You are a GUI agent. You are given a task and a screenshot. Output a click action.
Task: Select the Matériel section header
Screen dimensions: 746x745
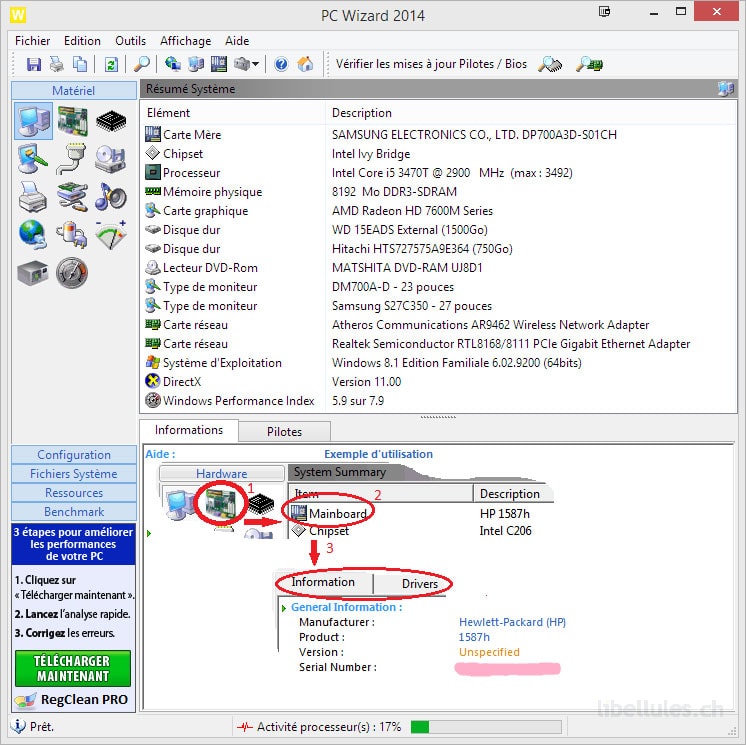(74, 90)
